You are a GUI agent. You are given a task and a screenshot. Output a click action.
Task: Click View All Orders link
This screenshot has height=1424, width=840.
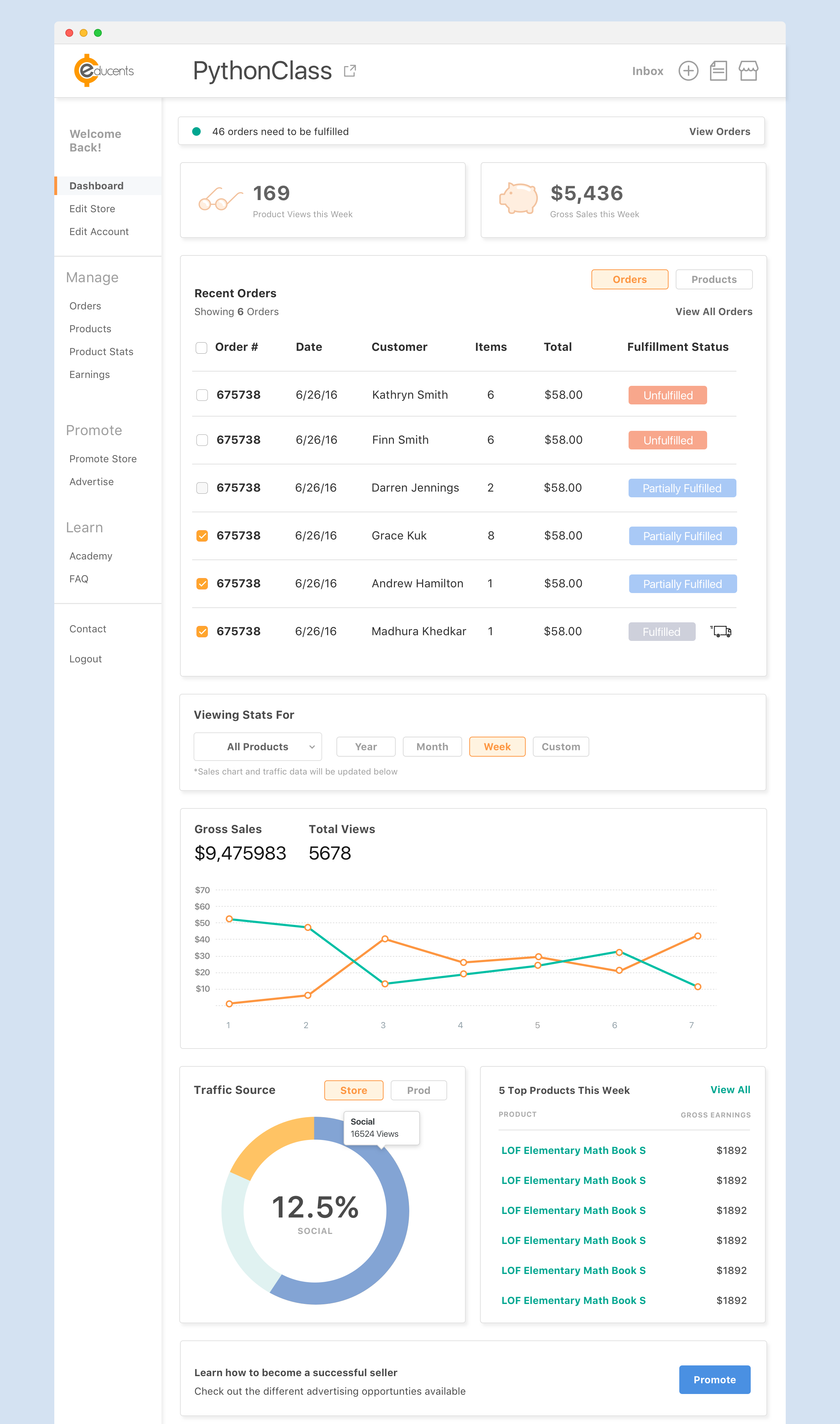pyautogui.click(x=714, y=312)
